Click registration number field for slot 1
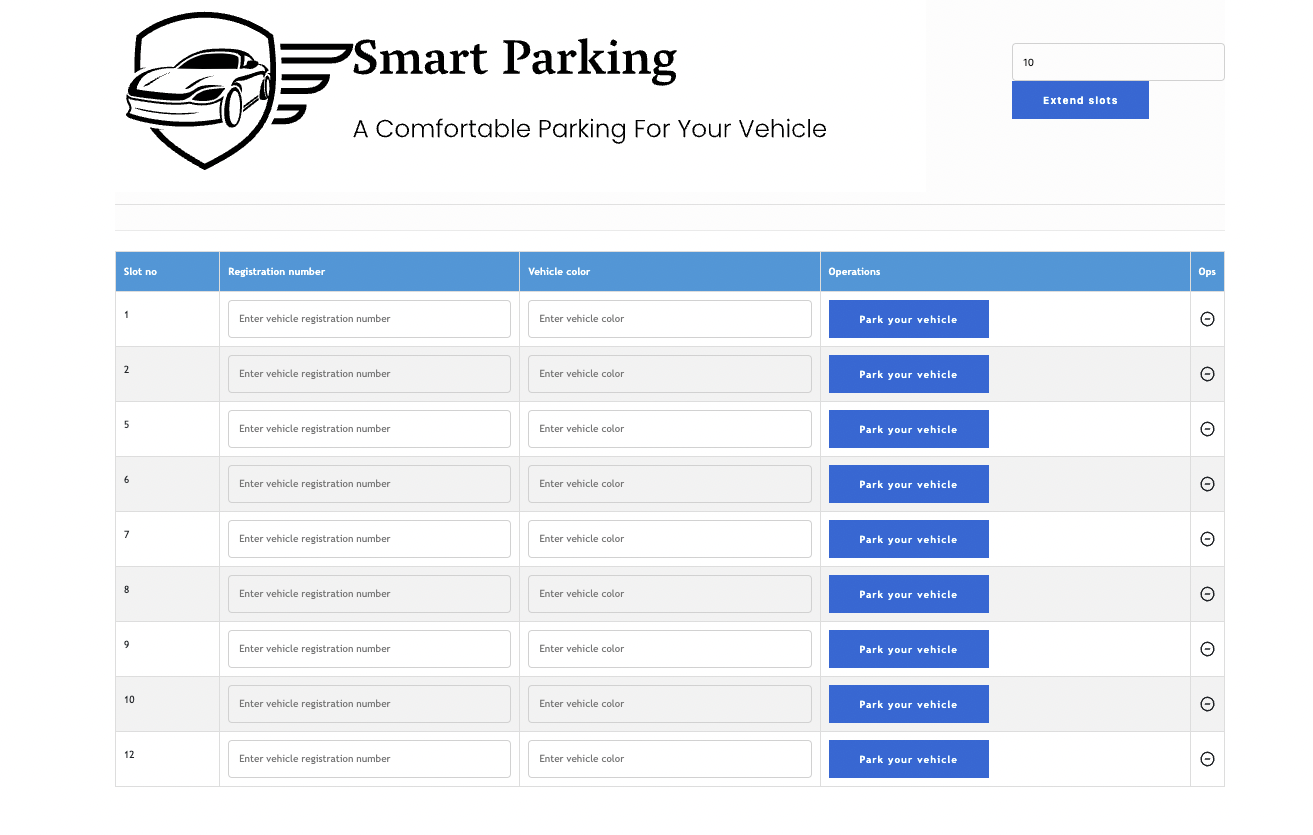Screen dimensions: 1313x835 (369, 319)
